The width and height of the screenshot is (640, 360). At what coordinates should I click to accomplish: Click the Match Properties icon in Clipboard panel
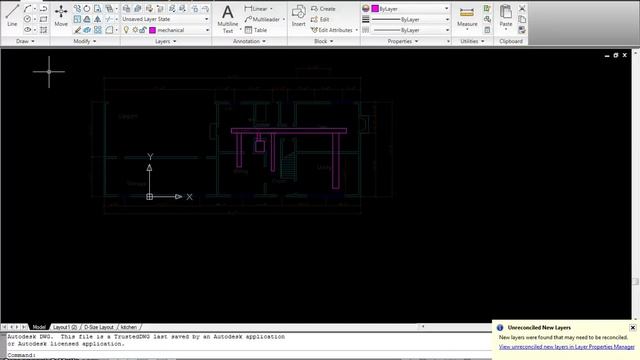point(522,30)
